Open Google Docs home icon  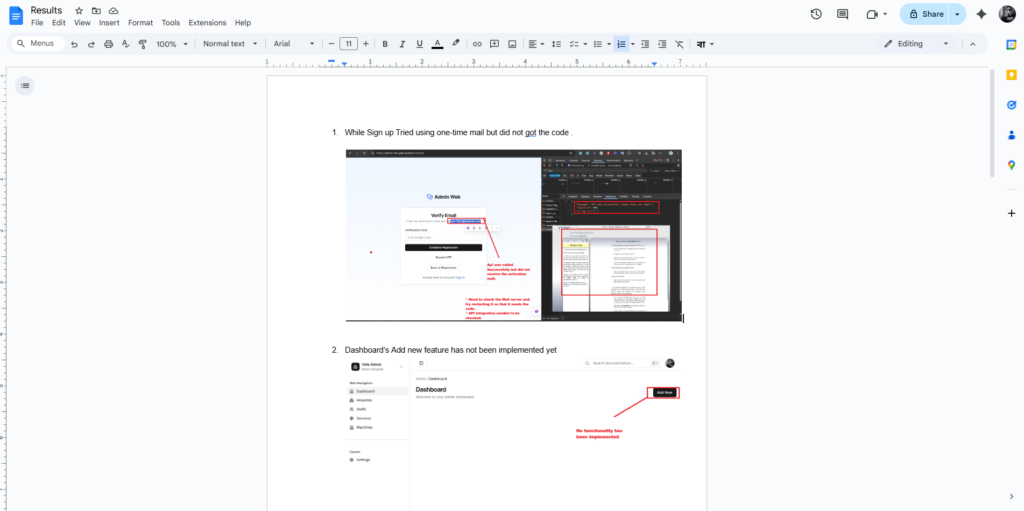coord(16,15)
